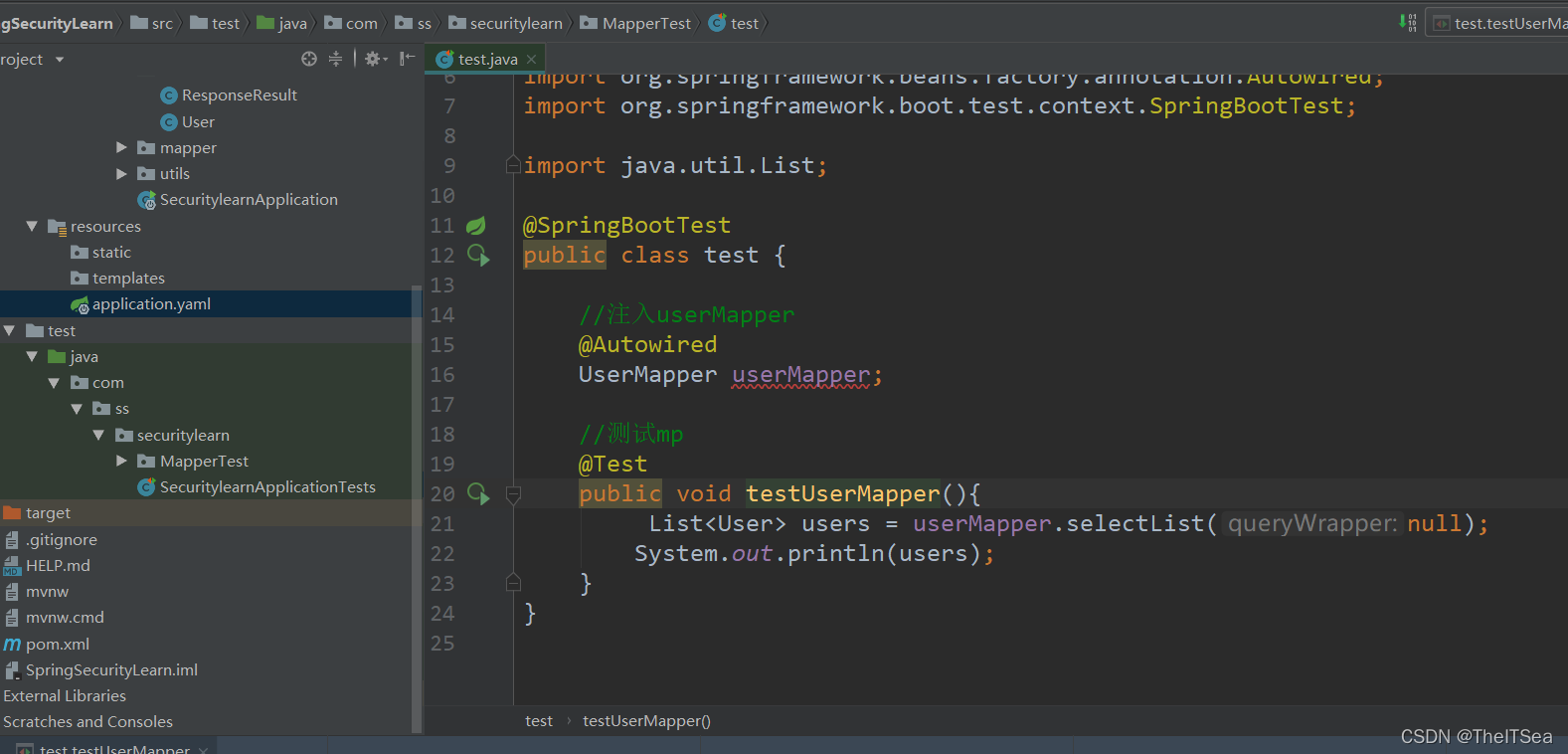Switch to the test.java editor tab
The height and width of the screenshot is (754, 1568).
[x=487, y=60]
